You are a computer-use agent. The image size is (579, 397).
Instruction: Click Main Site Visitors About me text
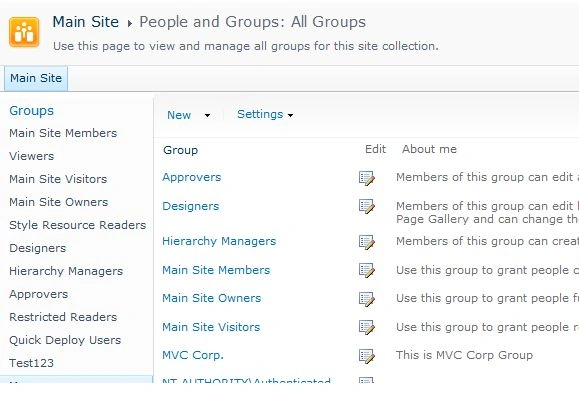point(487,327)
